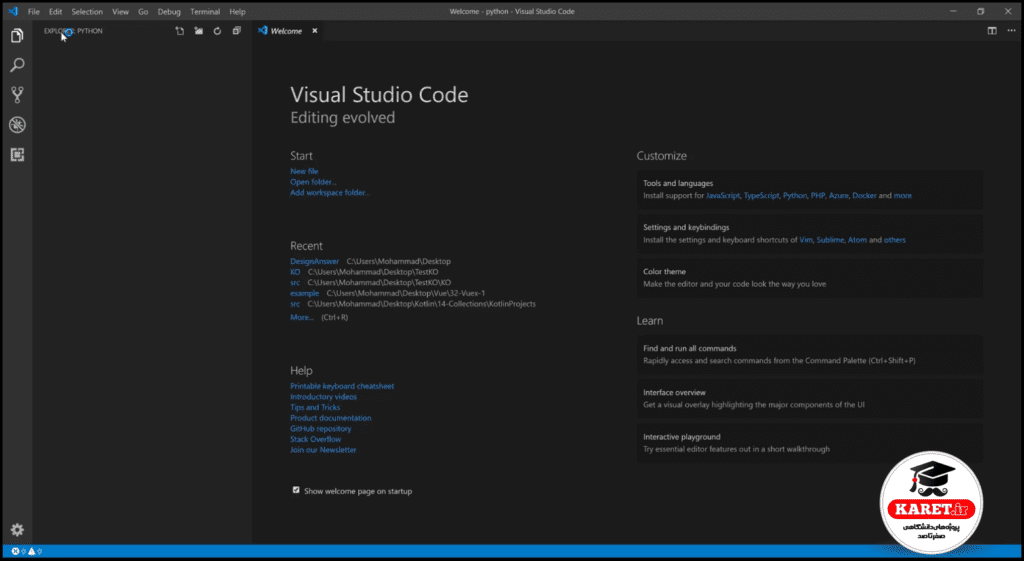Image resolution: width=1024 pixels, height=561 pixels.
Task: Open recent KO folder
Action: coord(295,272)
